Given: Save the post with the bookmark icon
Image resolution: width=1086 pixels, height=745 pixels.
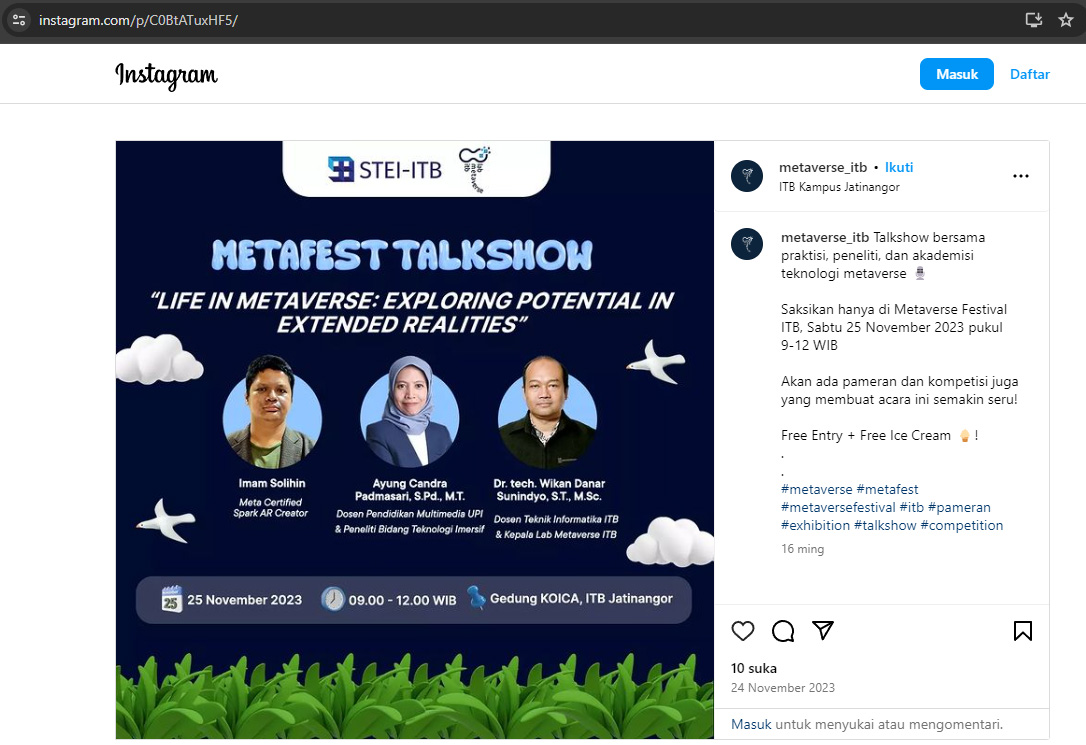Looking at the screenshot, I should tap(1022, 631).
